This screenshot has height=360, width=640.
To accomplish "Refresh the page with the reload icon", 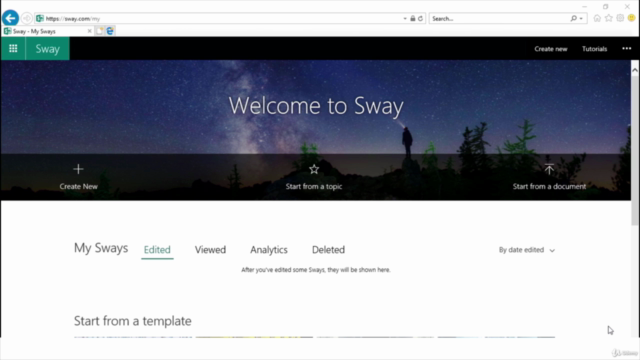I will click(420, 18).
